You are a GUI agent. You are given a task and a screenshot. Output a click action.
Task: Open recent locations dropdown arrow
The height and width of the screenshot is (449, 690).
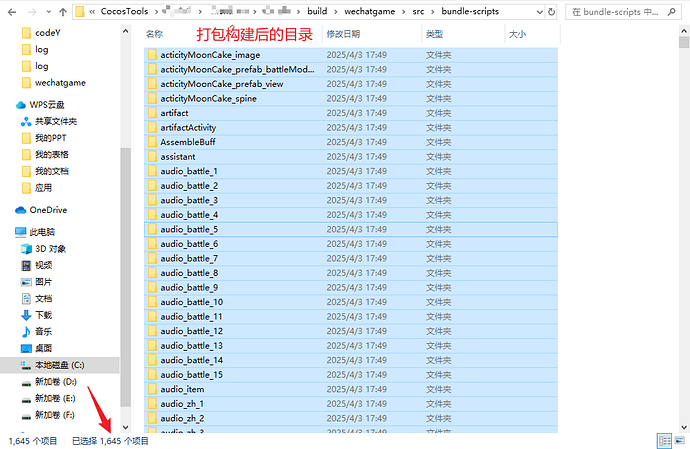48,12
